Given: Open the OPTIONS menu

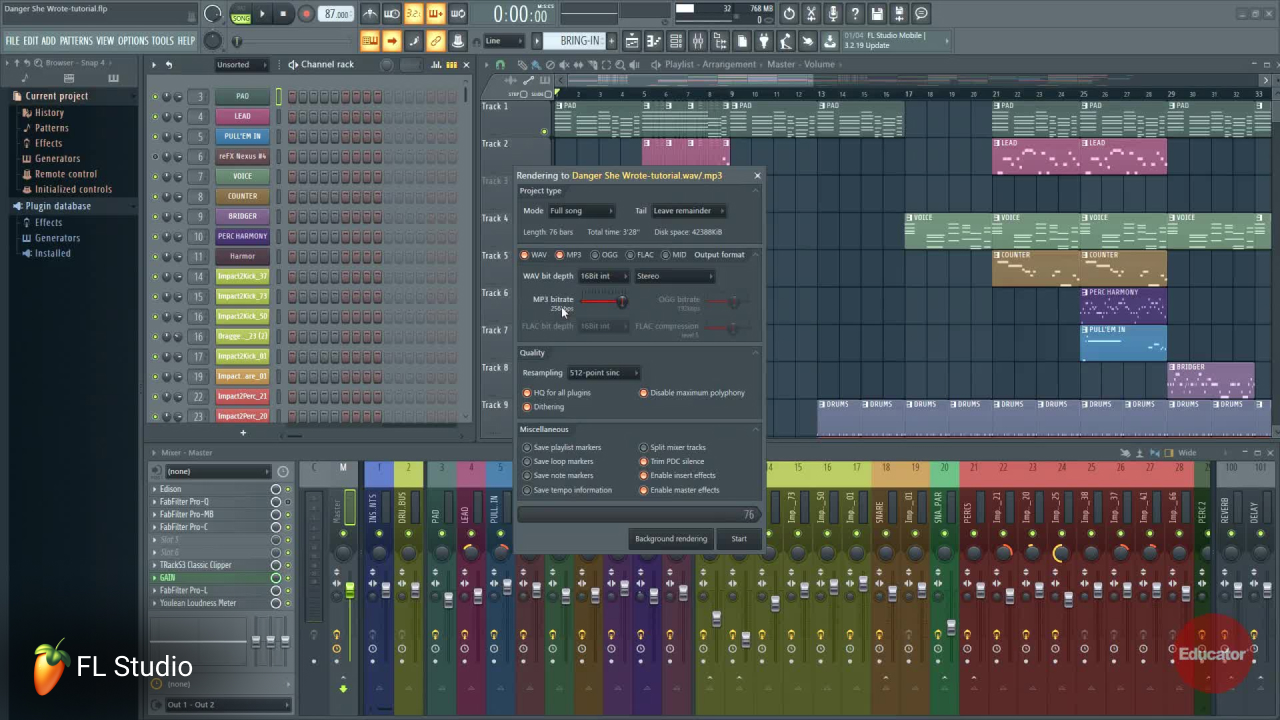Looking at the screenshot, I should click(133, 41).
